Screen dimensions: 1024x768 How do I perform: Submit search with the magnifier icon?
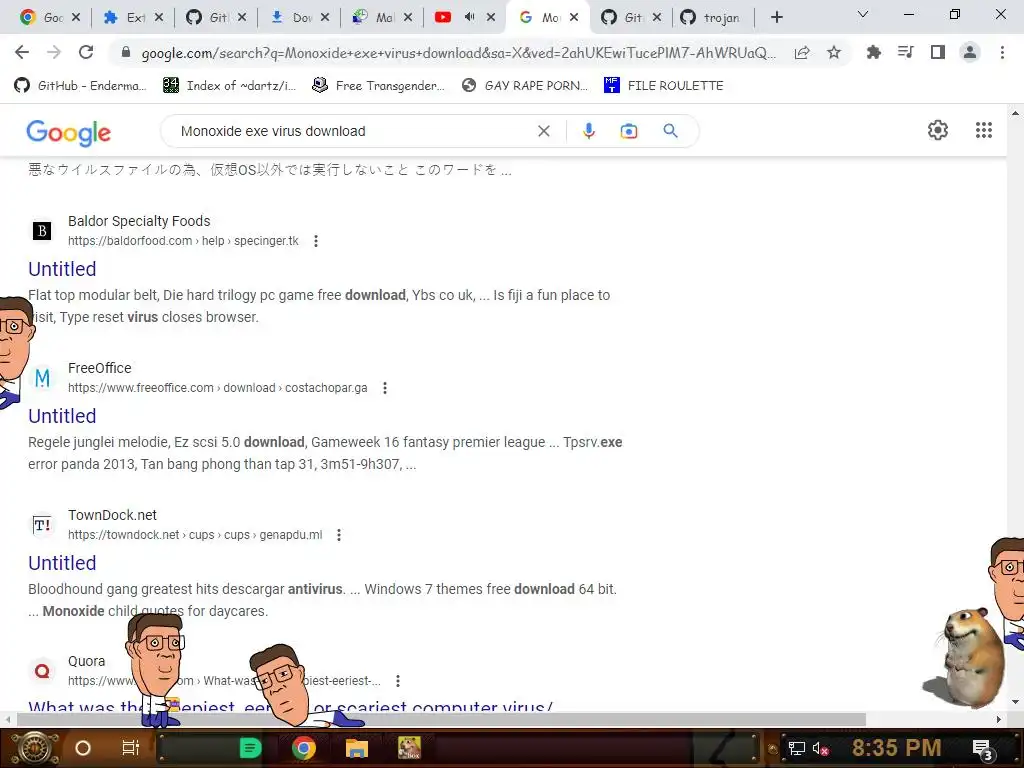pyautogui.click(x=670, y=131)
